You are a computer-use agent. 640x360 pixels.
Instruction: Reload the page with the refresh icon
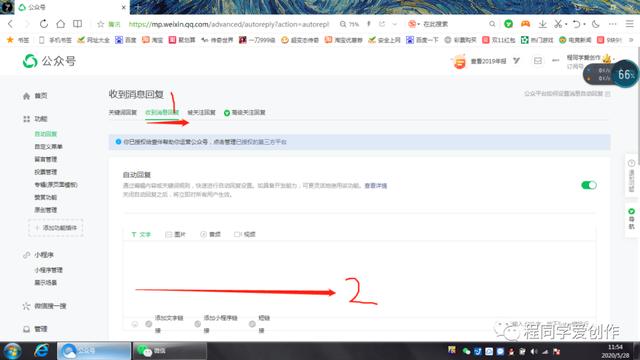(x=44, y=24)
